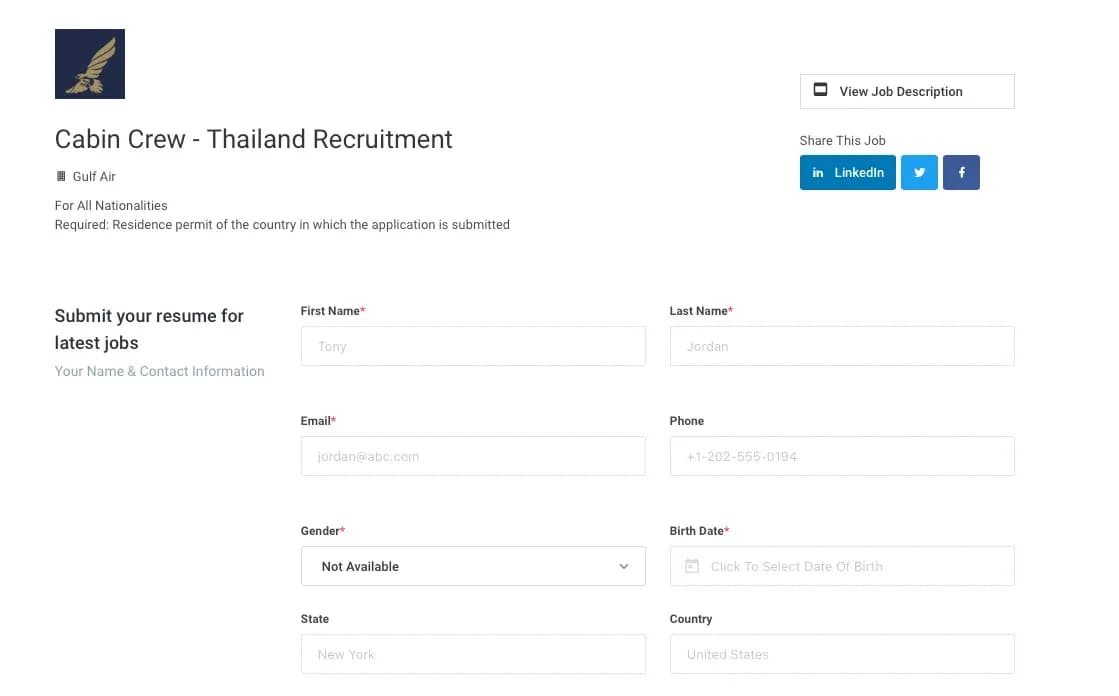Click the Gender dropdown chevron arrow

point(624,566)
